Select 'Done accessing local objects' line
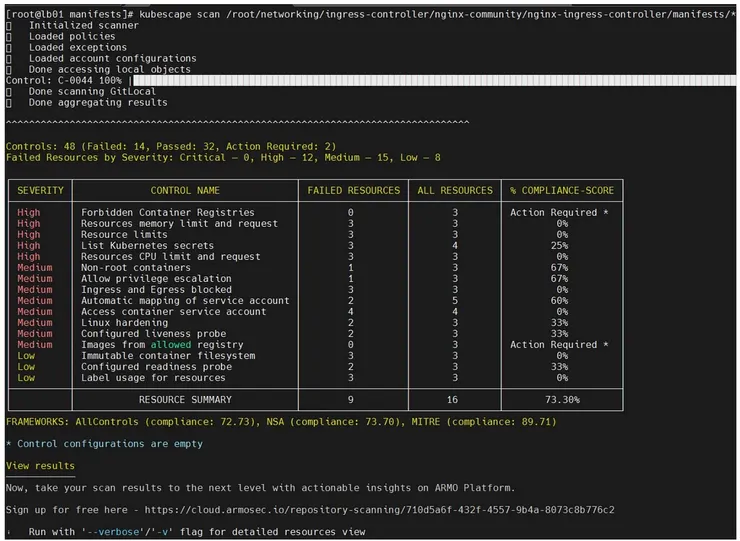The width and height of the screenshot is (740, 541). [109, 69]
